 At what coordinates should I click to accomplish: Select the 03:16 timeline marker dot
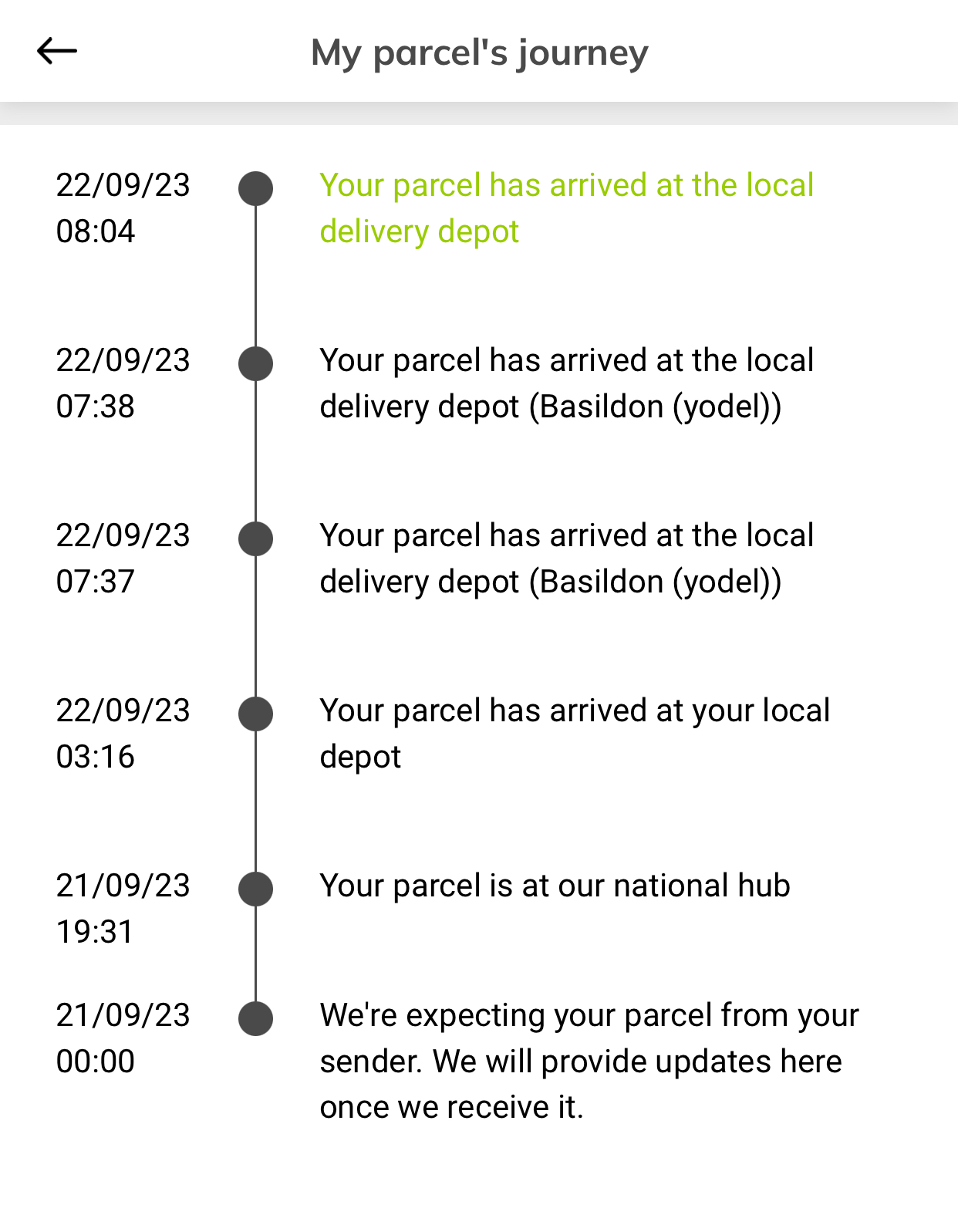(x=255, y=714)
